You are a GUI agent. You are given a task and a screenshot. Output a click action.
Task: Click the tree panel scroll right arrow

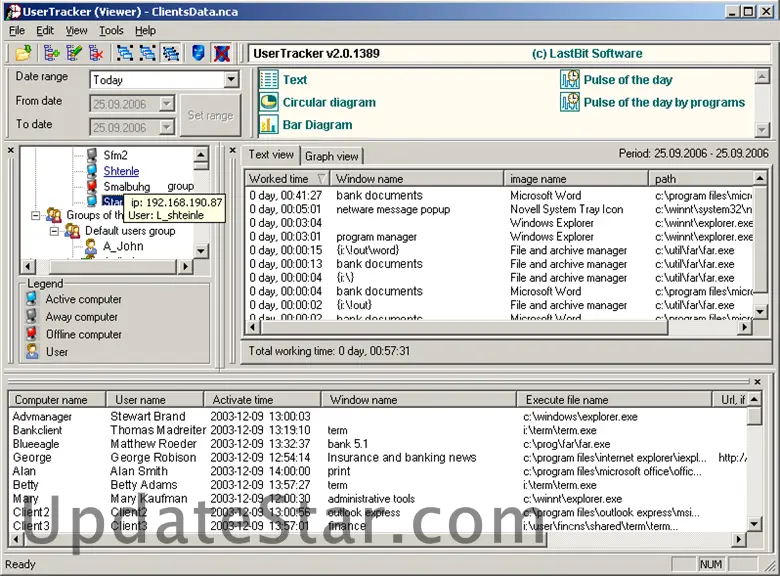point(185,267)
